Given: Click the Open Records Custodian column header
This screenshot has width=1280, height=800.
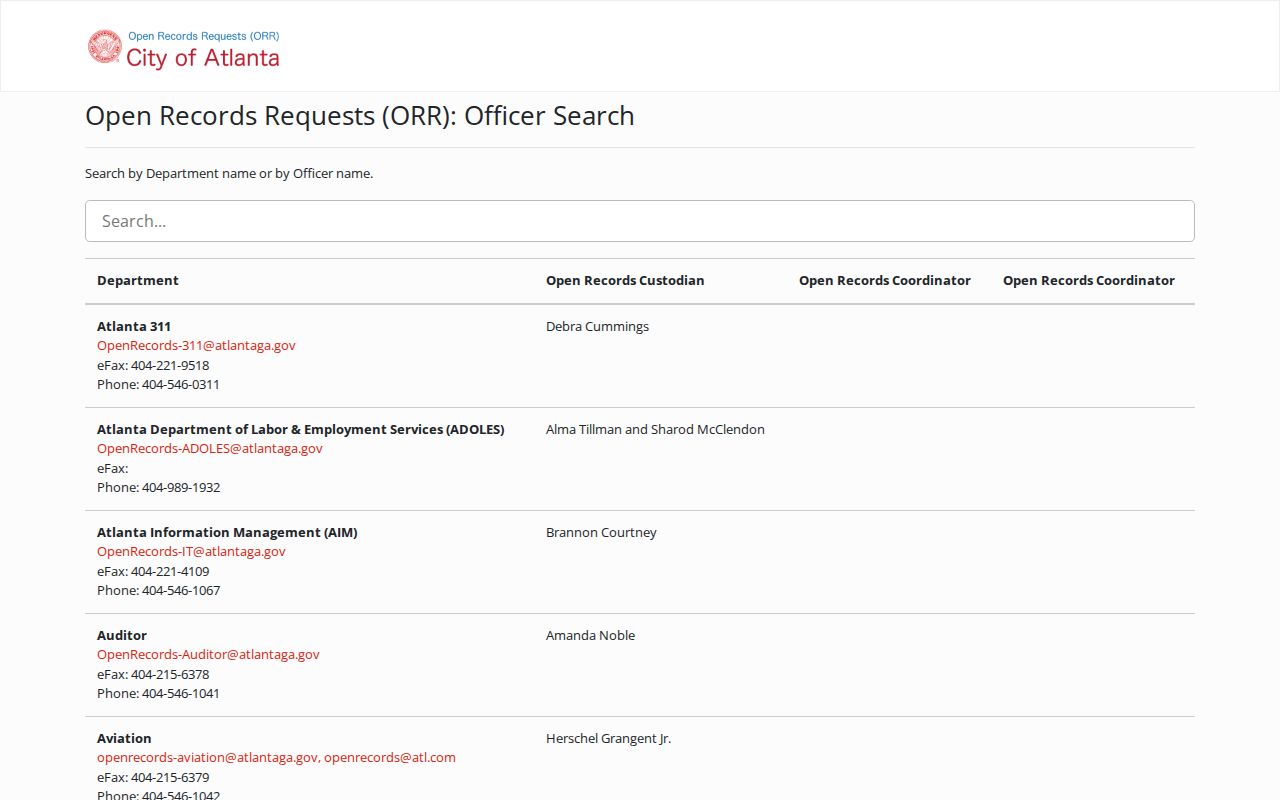Looking at the screenshot, I should pos(625,280).
